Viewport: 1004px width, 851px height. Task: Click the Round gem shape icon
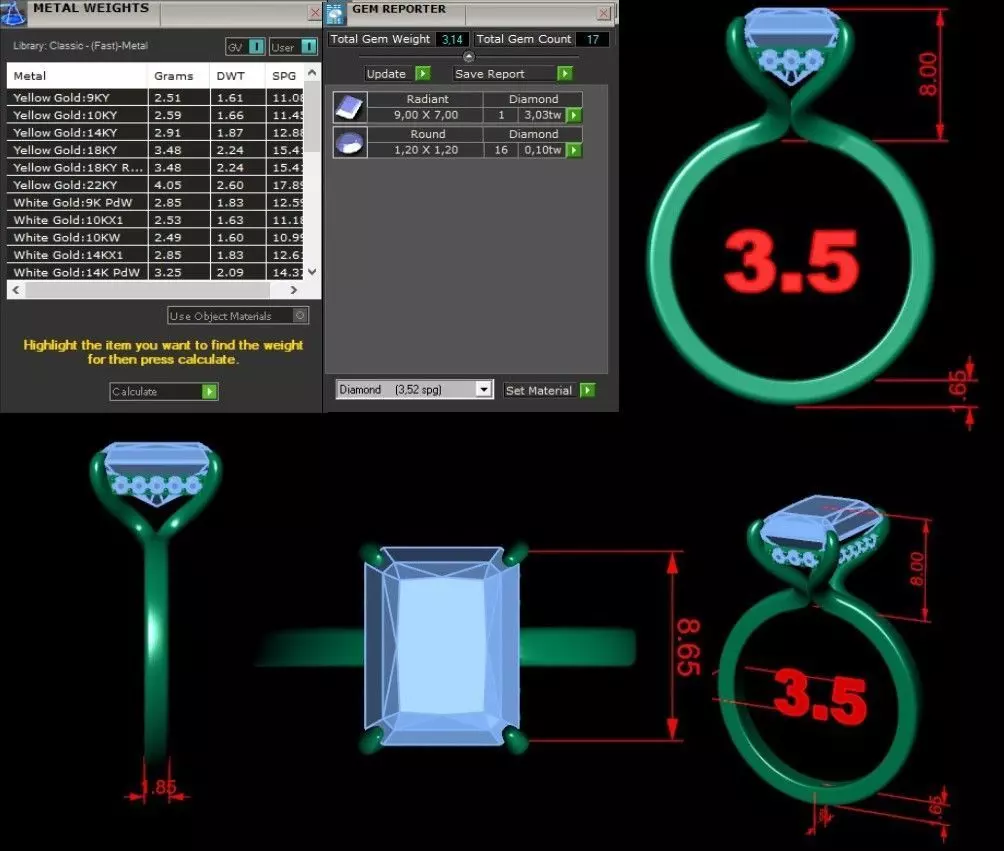(x=350, y=142)
